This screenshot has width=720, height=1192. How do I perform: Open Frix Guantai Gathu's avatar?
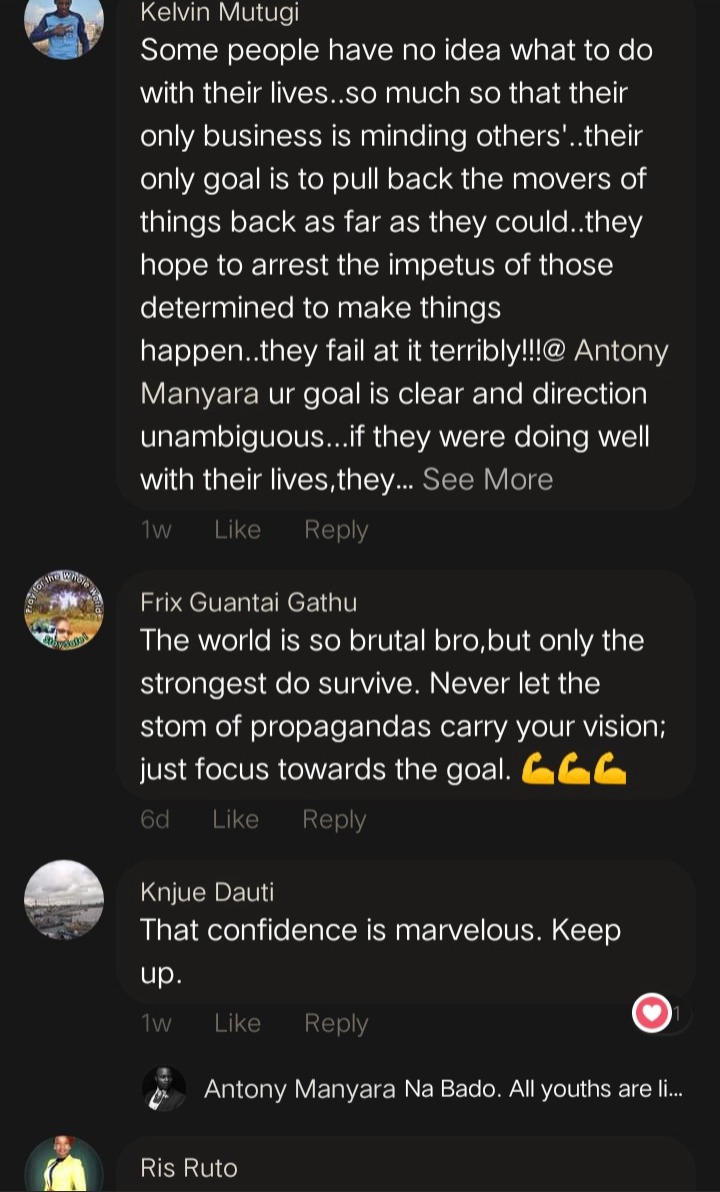click(64, 610)
